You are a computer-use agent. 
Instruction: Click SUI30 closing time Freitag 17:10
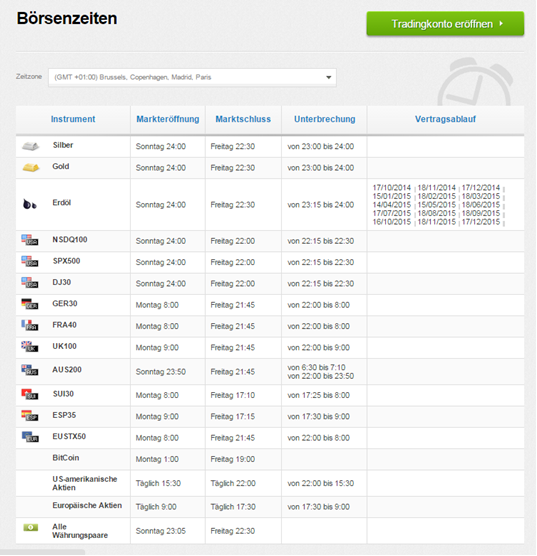[233, 395]
